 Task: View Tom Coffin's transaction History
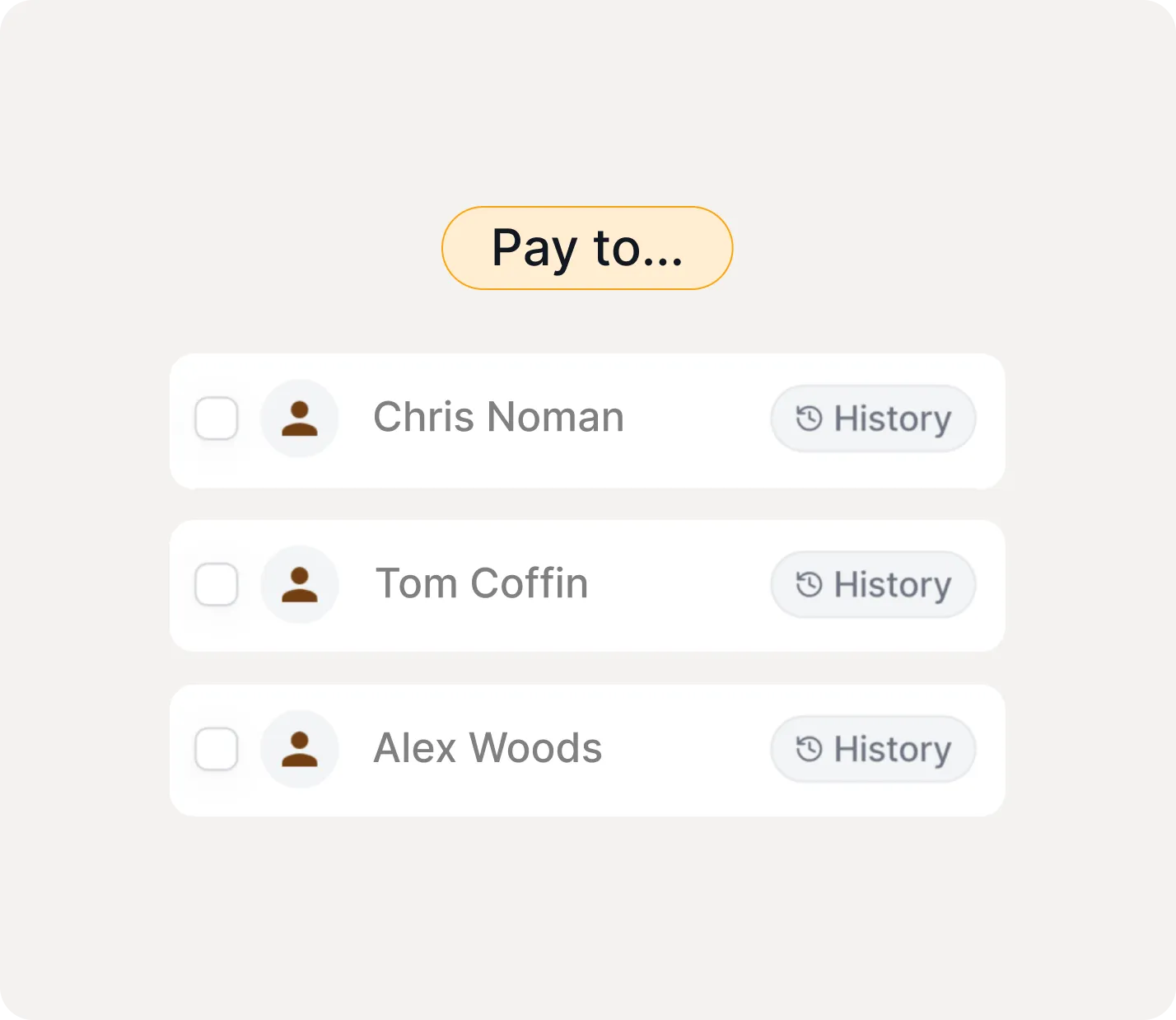pyautogui.click(x=872, y=585)
